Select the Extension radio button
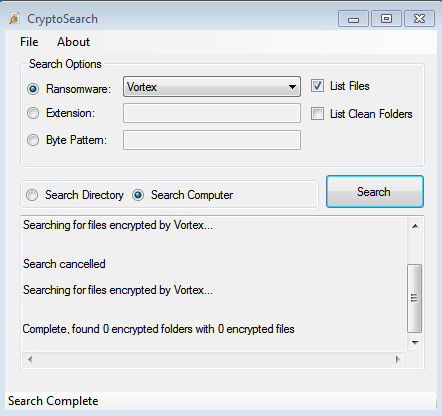 point(33,113)
